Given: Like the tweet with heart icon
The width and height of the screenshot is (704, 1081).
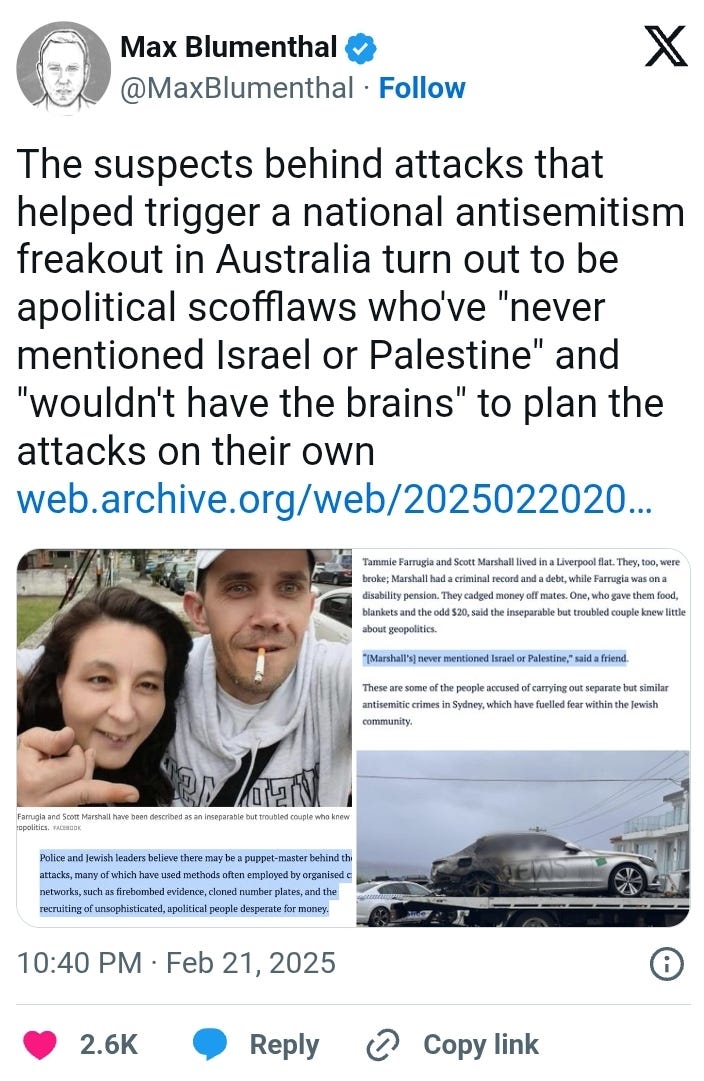Looking at the screenshot, I should [40, 1044].
